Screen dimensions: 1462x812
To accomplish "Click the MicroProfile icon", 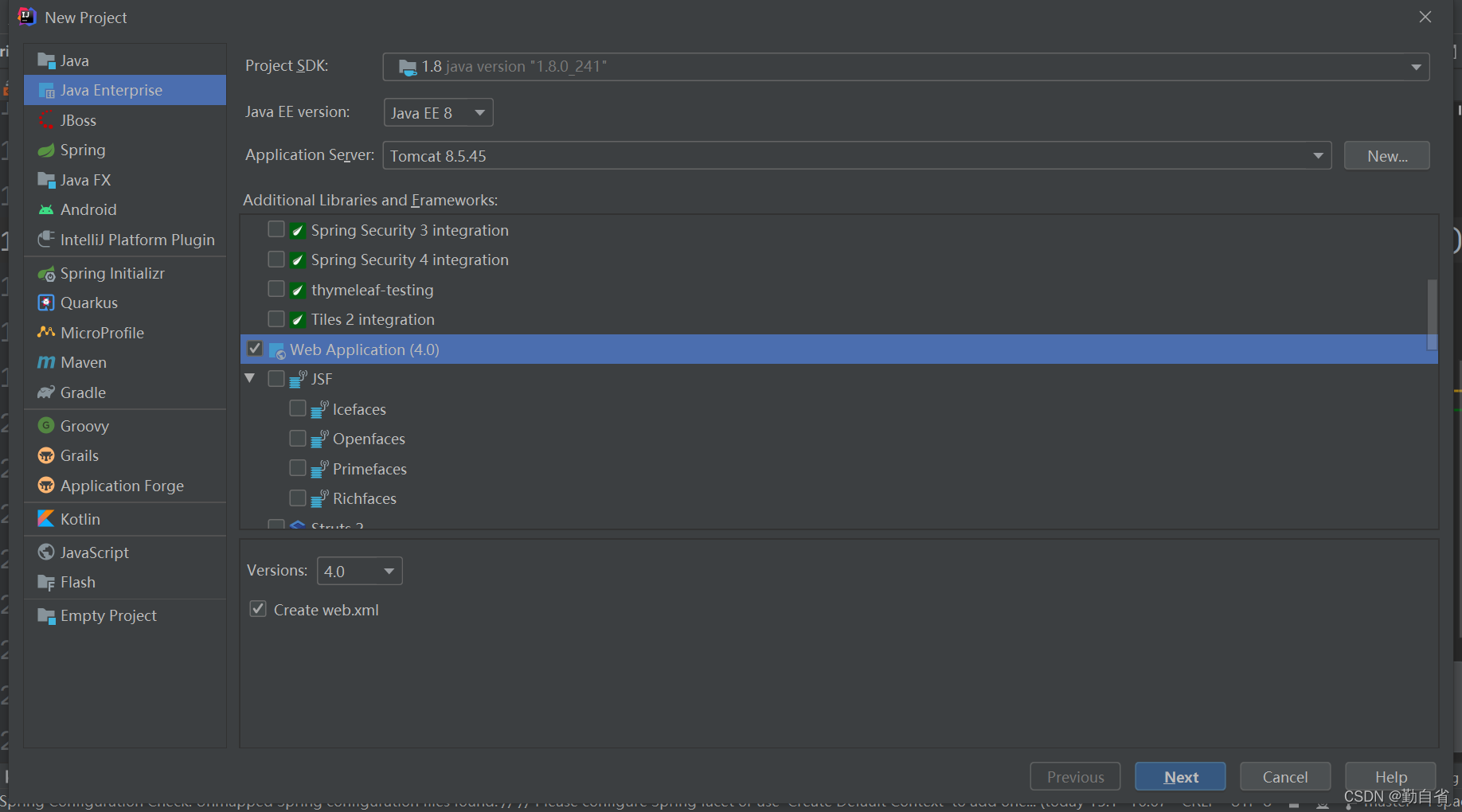I will click(46, 333).
